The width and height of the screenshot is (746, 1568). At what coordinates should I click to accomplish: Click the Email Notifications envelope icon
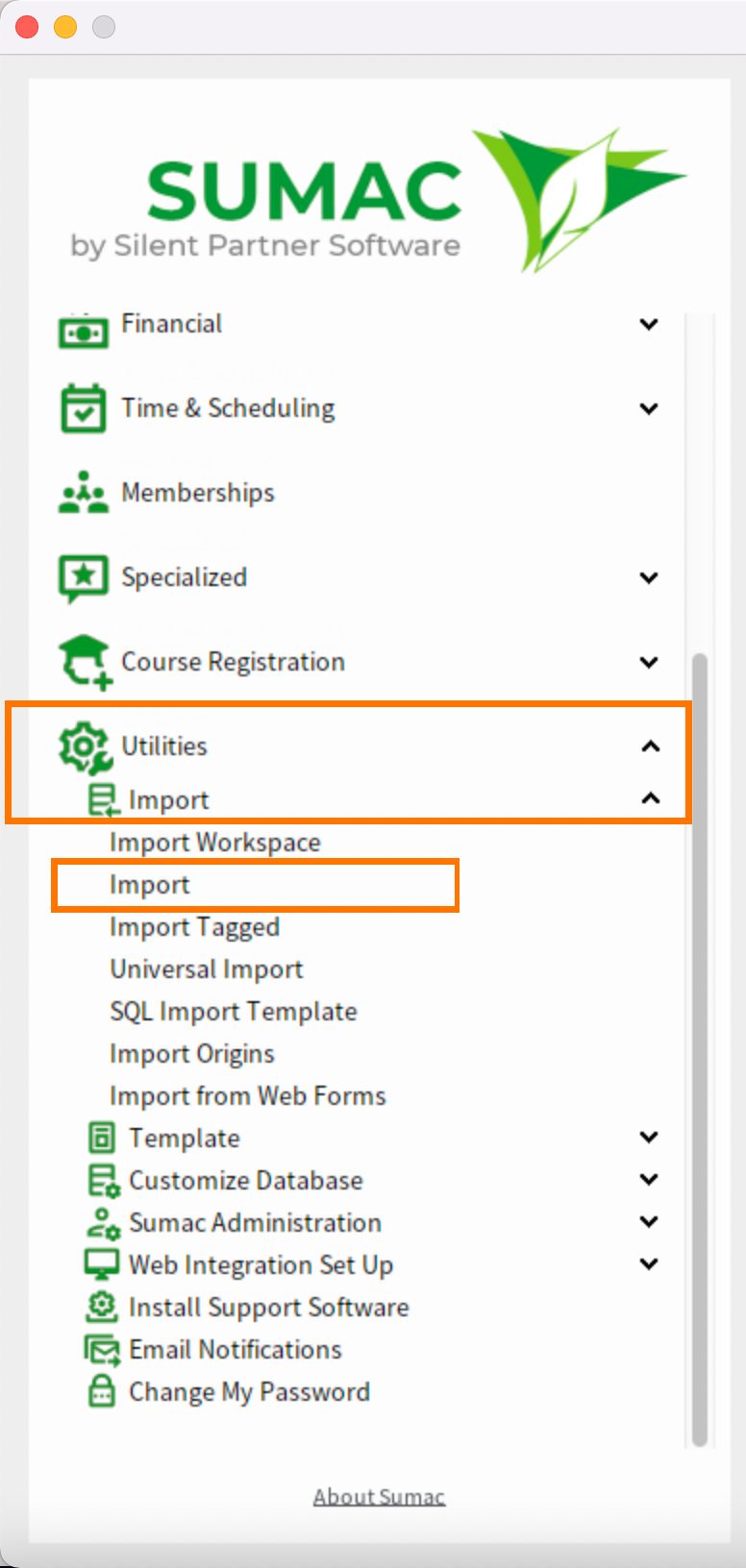pos(102,1350)
